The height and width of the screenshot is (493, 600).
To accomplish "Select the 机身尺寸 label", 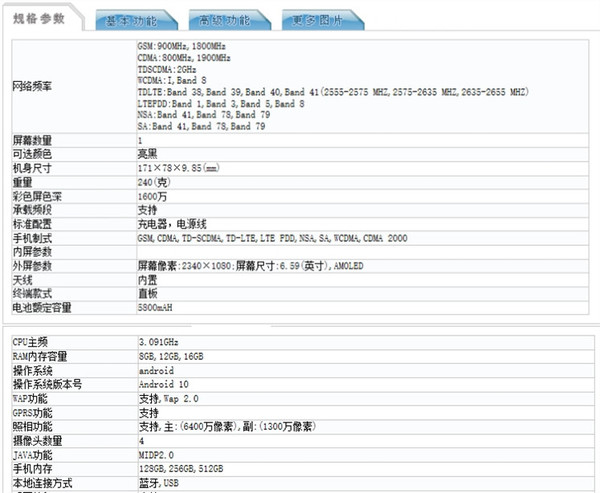I will tap(32, 168).
